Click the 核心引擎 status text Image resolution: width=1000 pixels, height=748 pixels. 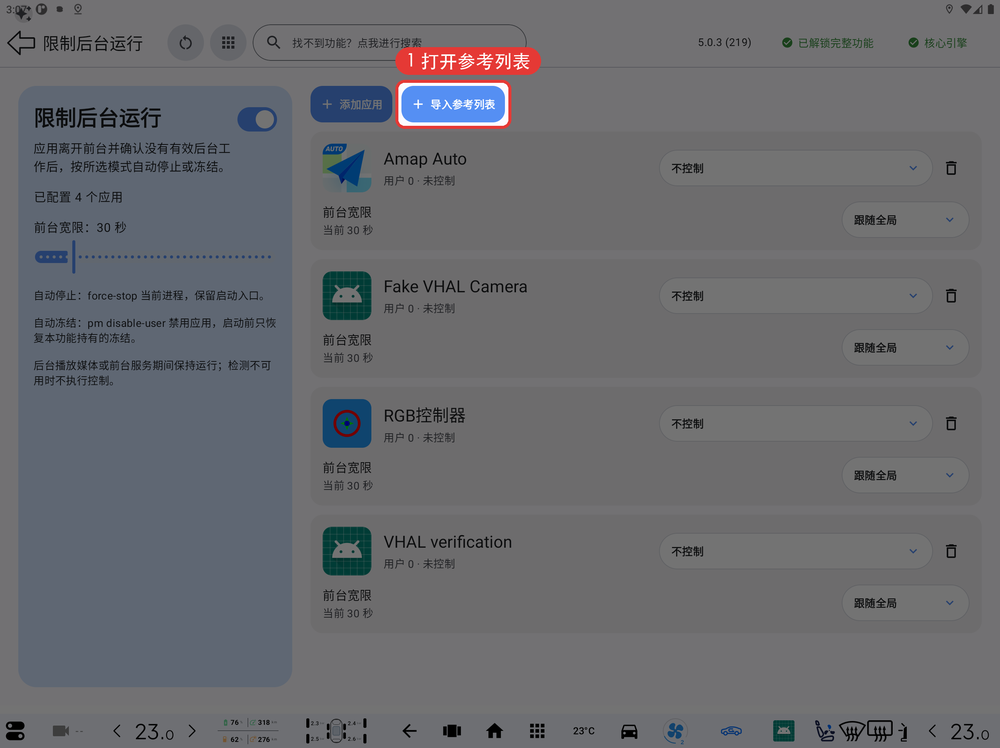[945, 43]
